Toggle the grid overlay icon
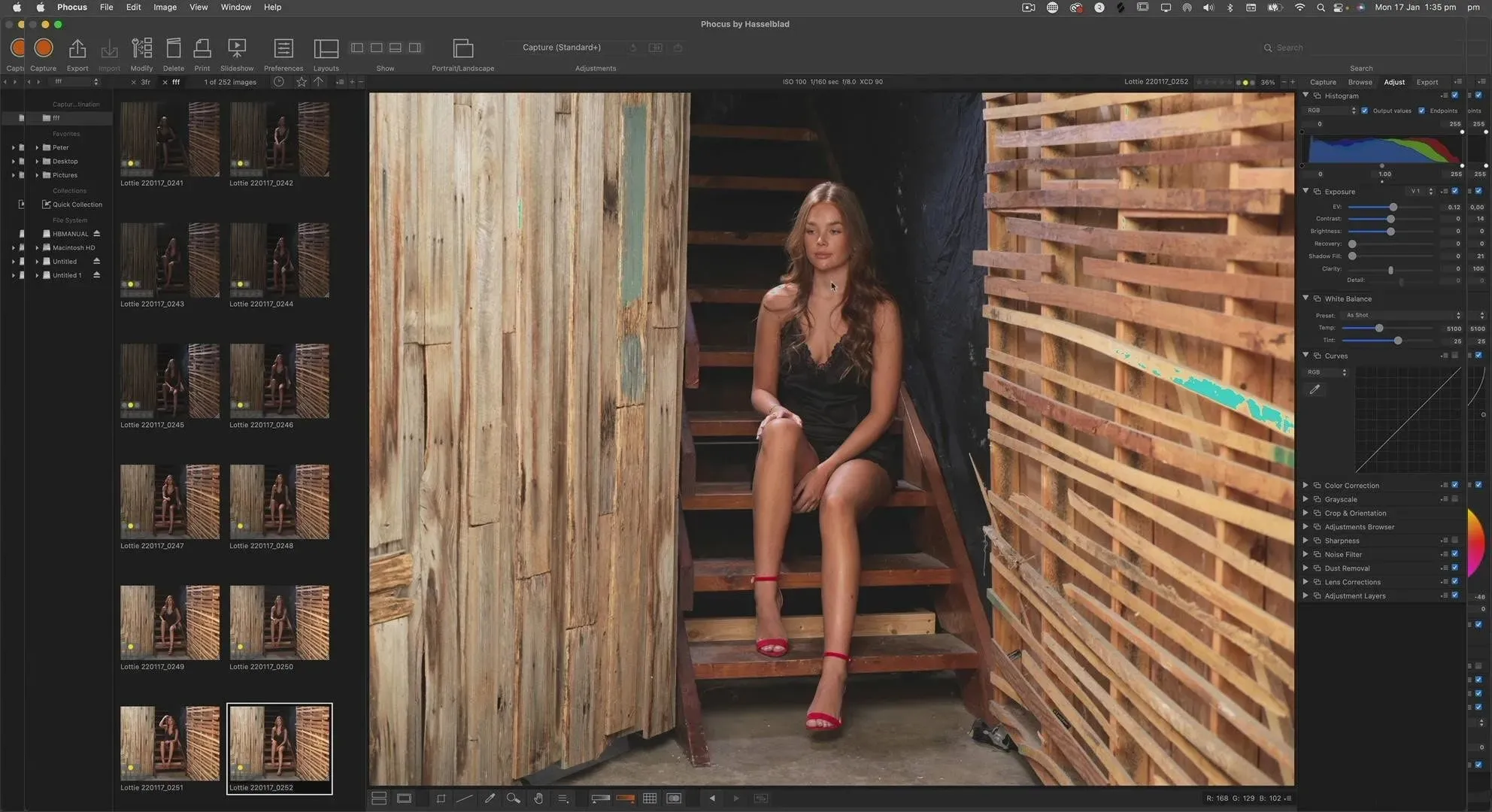1492x812 pixels. pos(650,798)
